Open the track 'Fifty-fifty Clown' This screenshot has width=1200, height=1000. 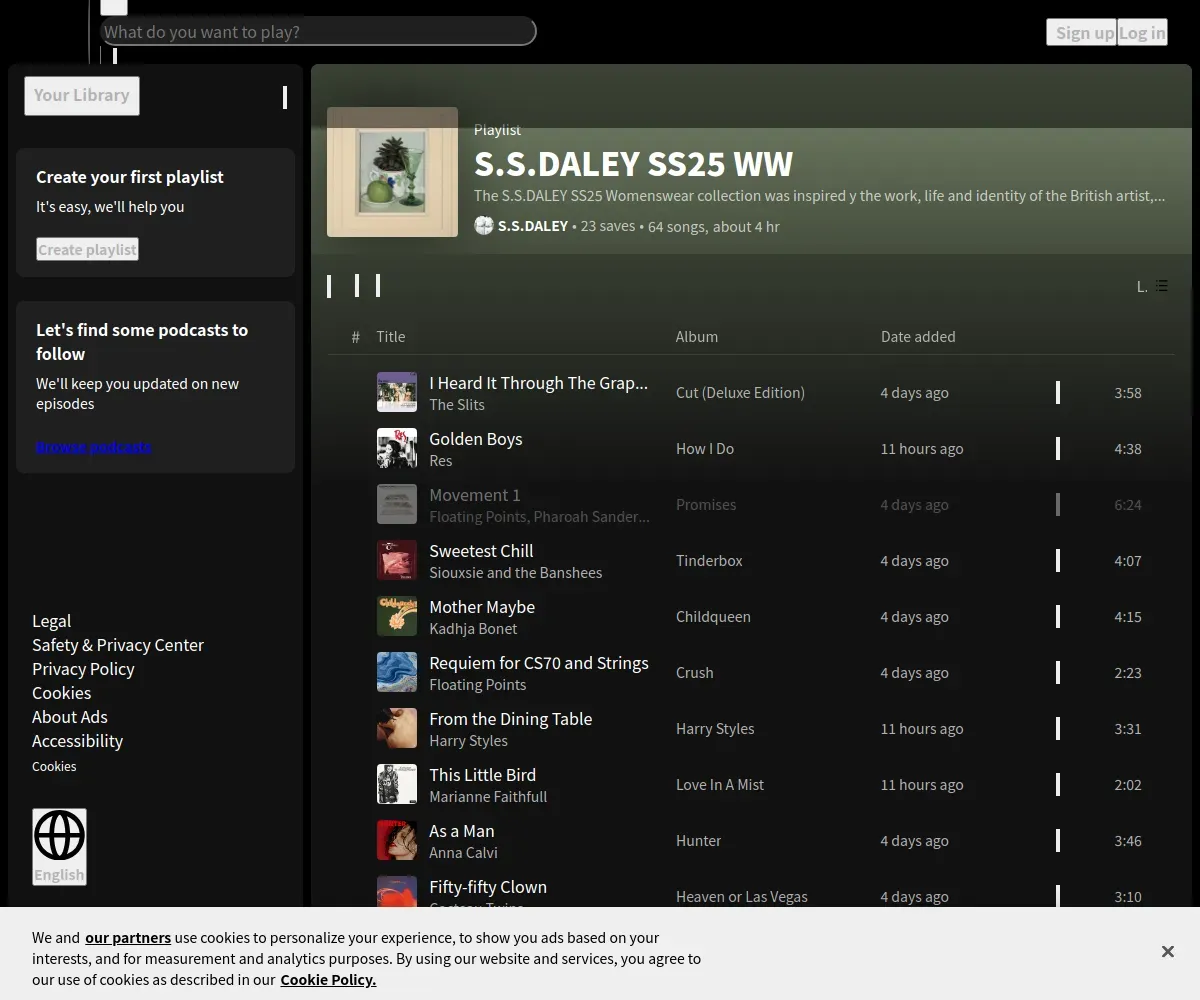[488, 887]
